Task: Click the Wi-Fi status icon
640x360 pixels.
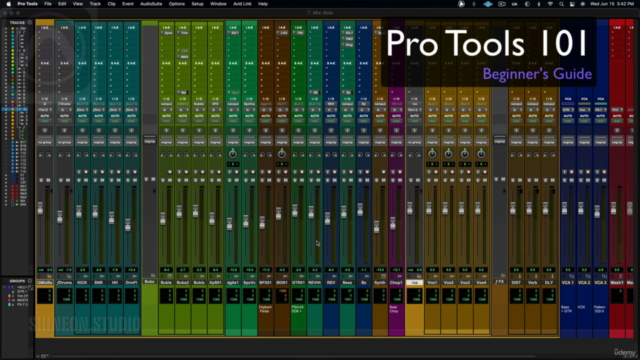Action: click(550, 4)
